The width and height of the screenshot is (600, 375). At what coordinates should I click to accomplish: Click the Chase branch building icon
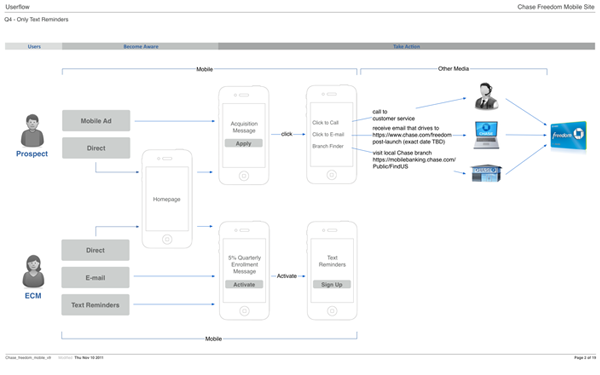[486, 173]
